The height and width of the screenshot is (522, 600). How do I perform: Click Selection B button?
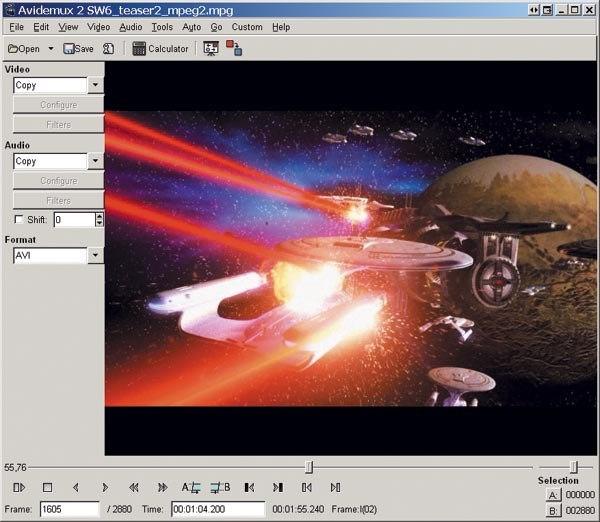[x=553, y=511]
